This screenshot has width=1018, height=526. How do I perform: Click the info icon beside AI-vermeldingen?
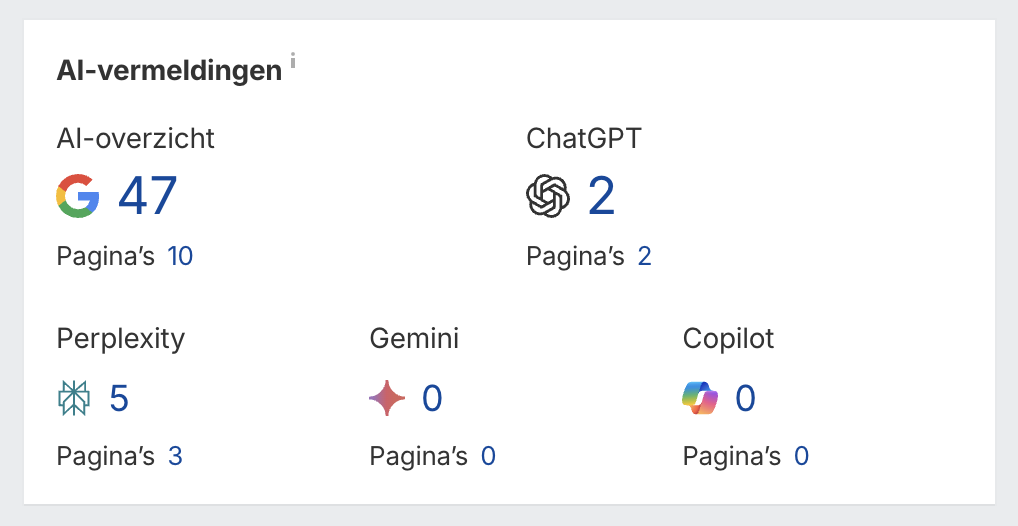293,62
